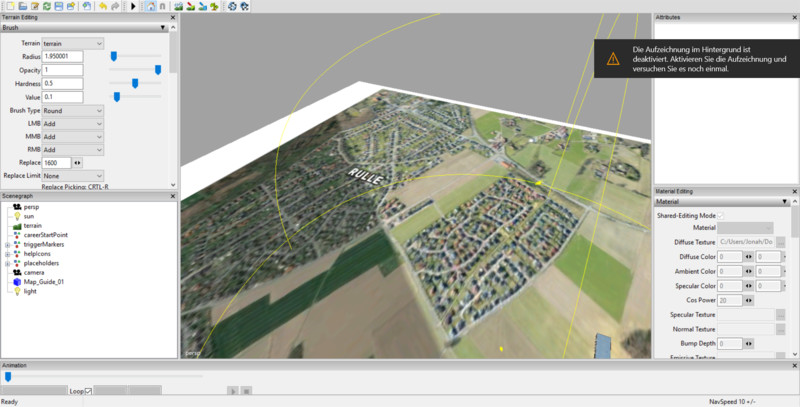This screenshot has width=800, height=407.
Task: Toggle the house navigation mode icon
Action: click(x=151, y=6)
